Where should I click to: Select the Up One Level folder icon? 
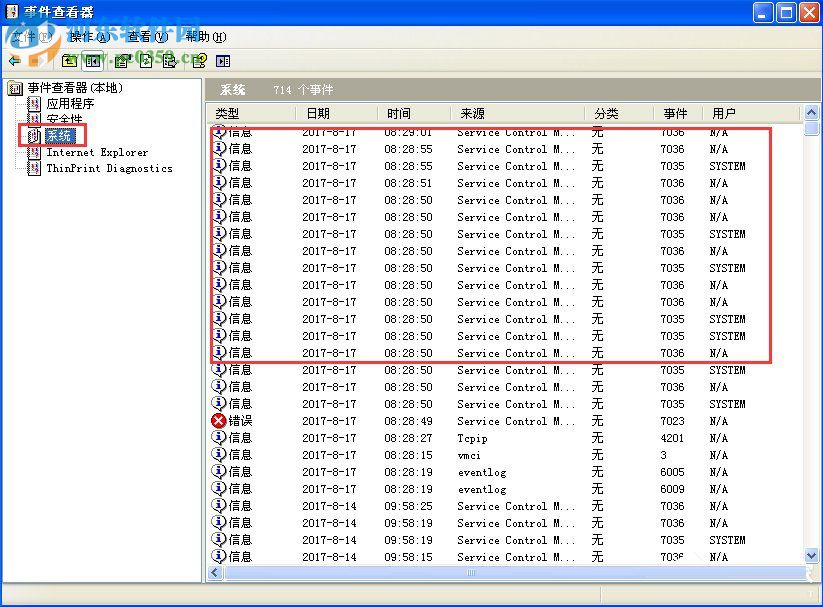click(69, 61)
